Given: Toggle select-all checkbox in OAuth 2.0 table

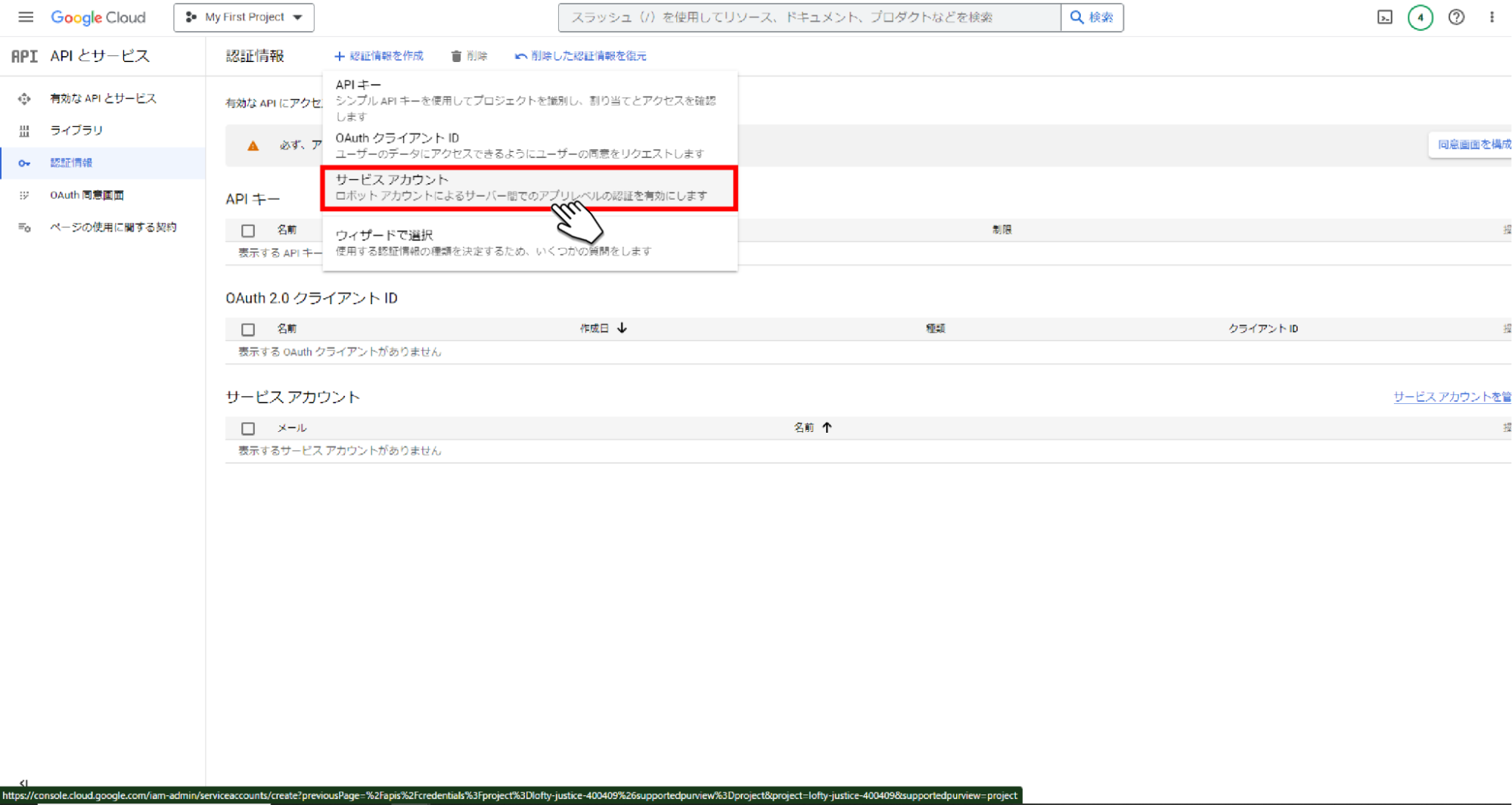Looking at the screenshot, I should (x=248, y=329).
